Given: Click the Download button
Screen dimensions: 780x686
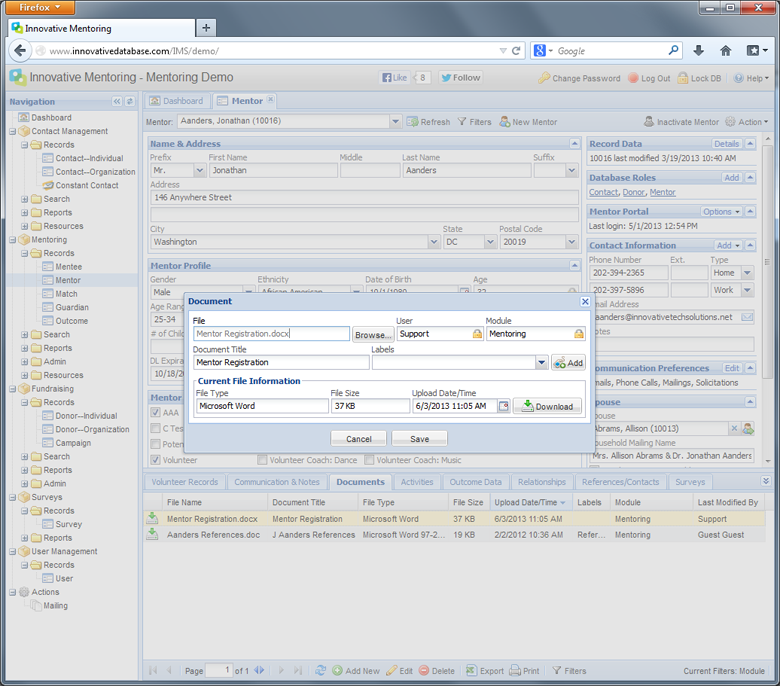Looking at the screenshot, I should pyautogui.click(x=547, y=406).
